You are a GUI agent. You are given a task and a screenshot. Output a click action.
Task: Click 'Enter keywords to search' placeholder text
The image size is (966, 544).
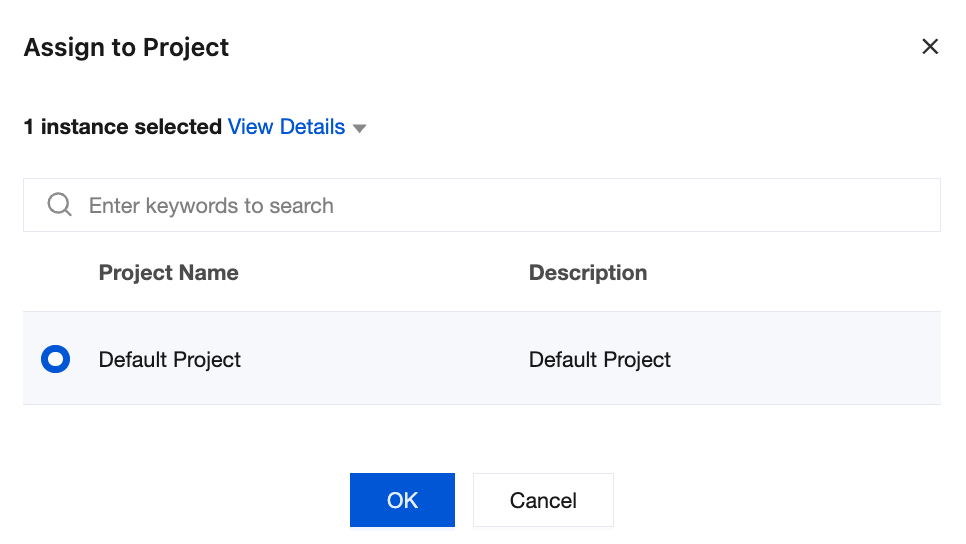[x=211, y=206]
